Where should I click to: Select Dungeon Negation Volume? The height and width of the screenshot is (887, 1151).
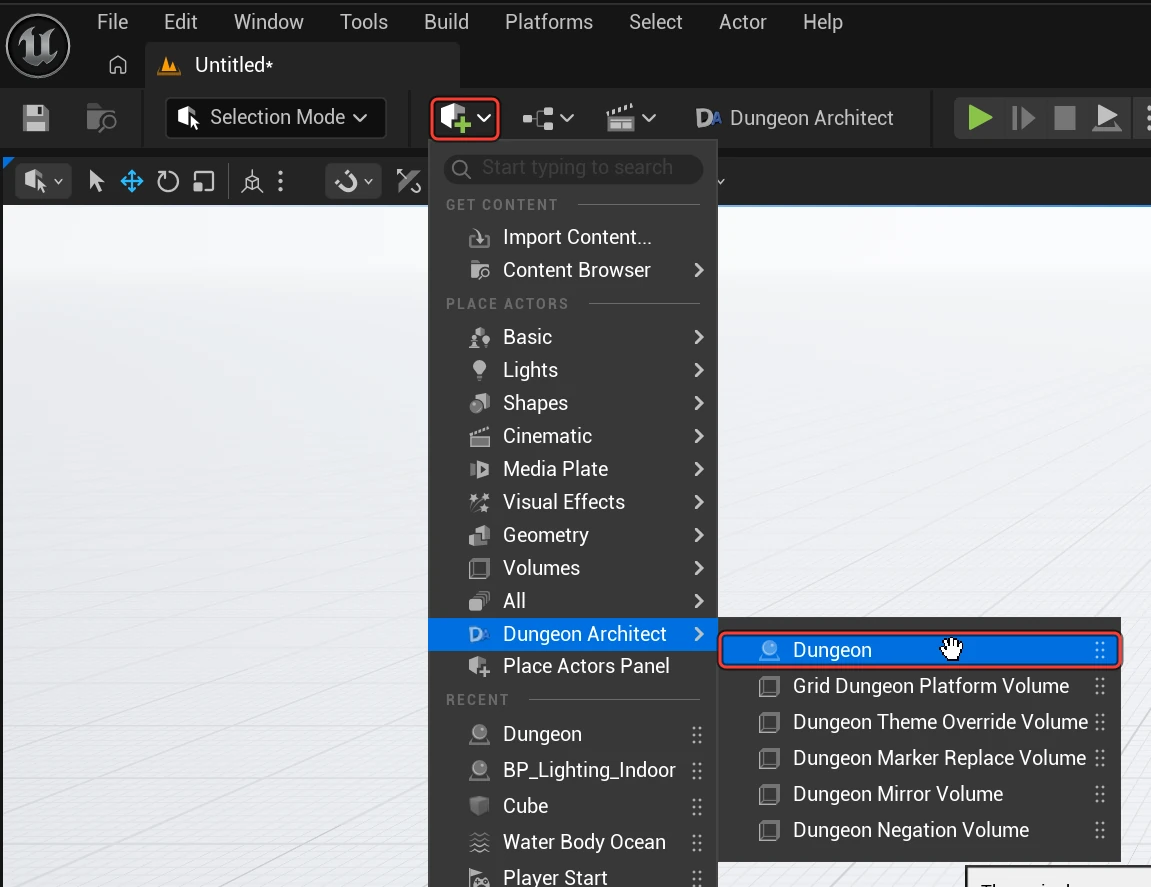tap(920, 830)
